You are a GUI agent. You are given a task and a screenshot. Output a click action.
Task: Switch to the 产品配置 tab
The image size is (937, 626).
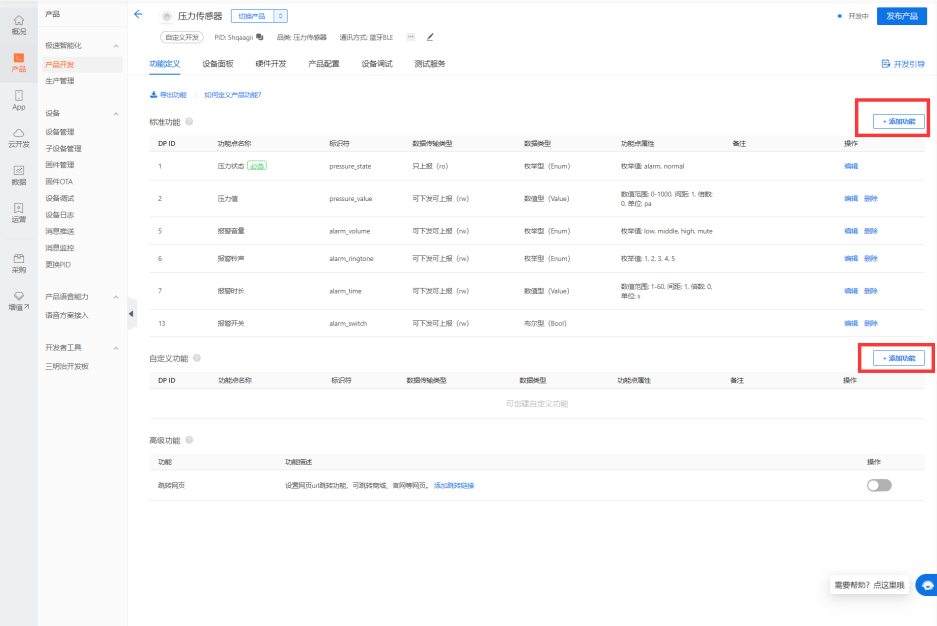tap(324, 64)
